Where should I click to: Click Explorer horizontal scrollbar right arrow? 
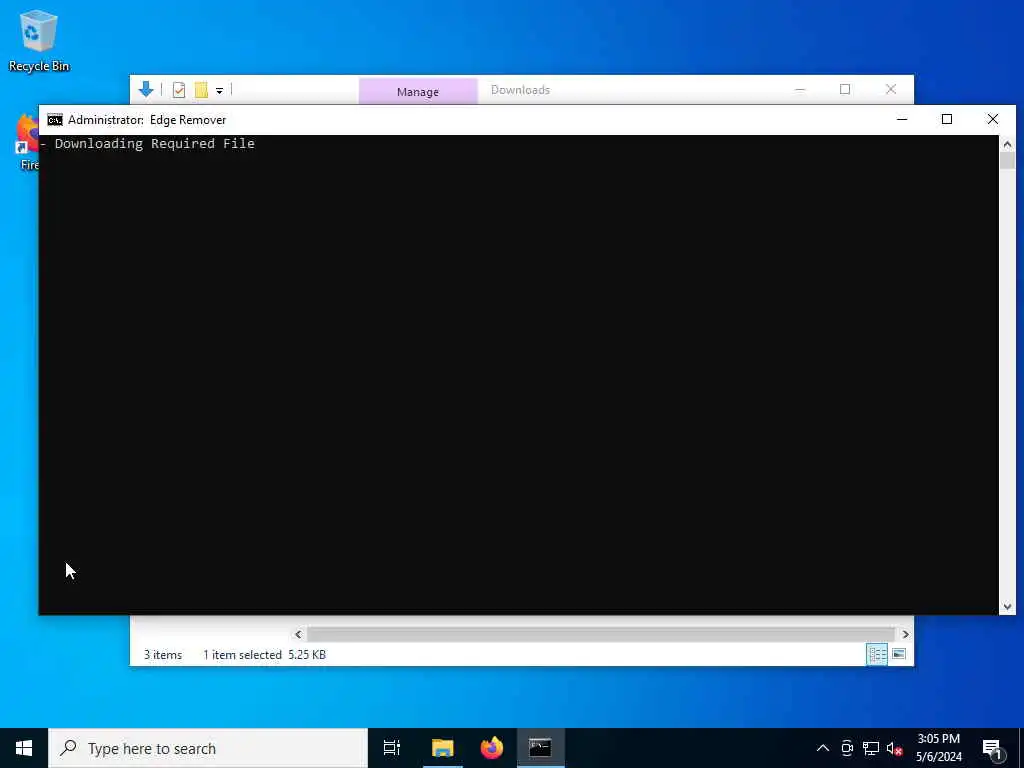point(905,634)
